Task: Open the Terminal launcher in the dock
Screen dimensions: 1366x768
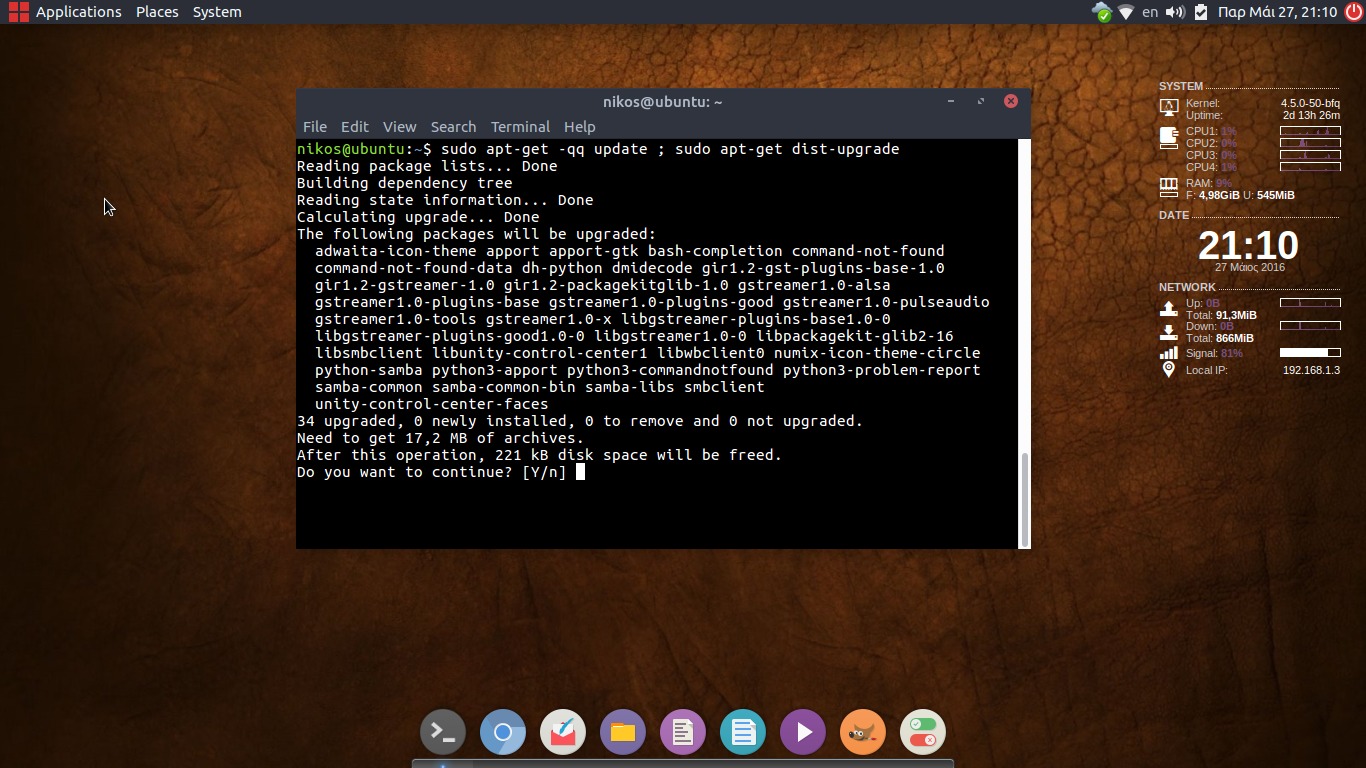Action: click(x=442, y=732)
